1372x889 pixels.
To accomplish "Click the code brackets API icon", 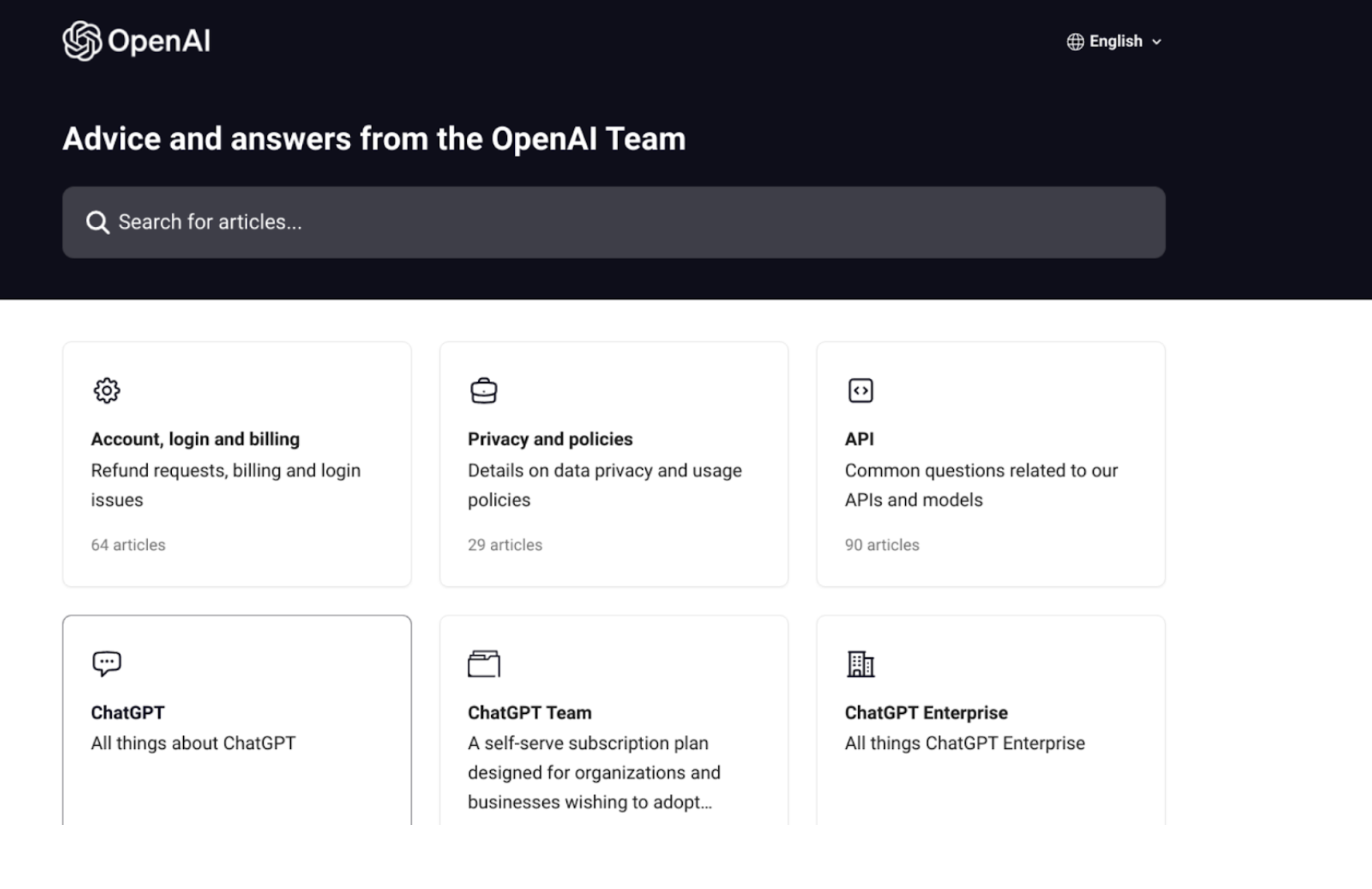I will click(x=860, y=391).
